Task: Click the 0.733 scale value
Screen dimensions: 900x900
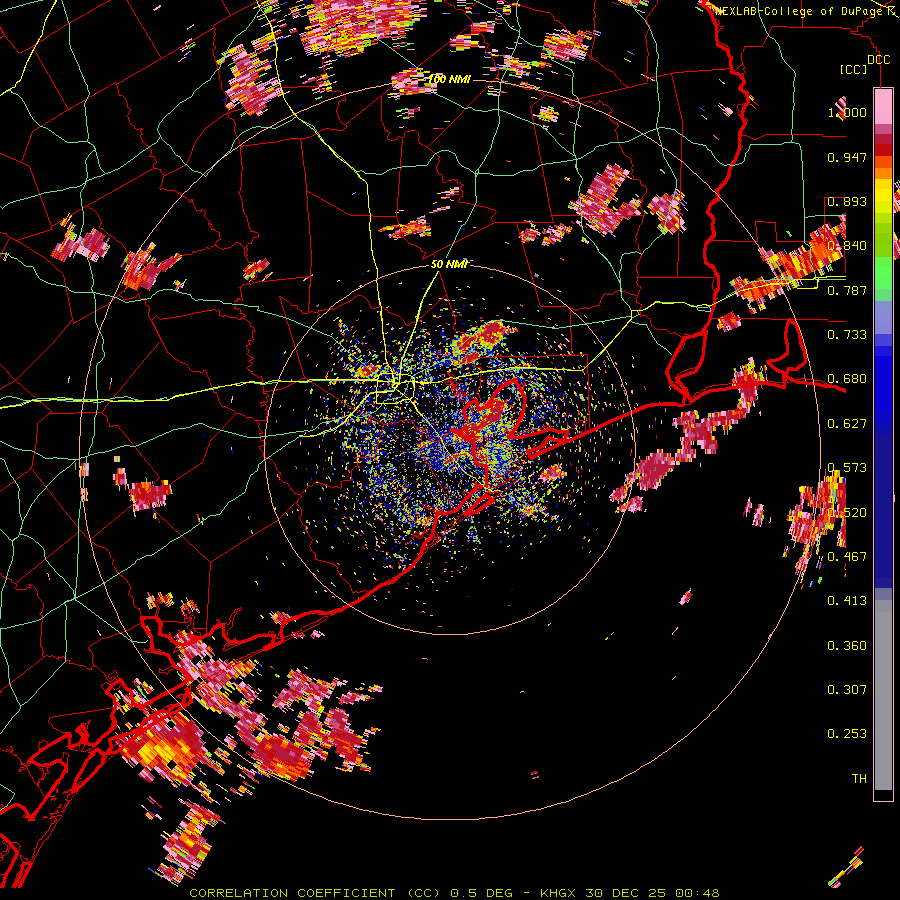Action: (x=847, y=334)
